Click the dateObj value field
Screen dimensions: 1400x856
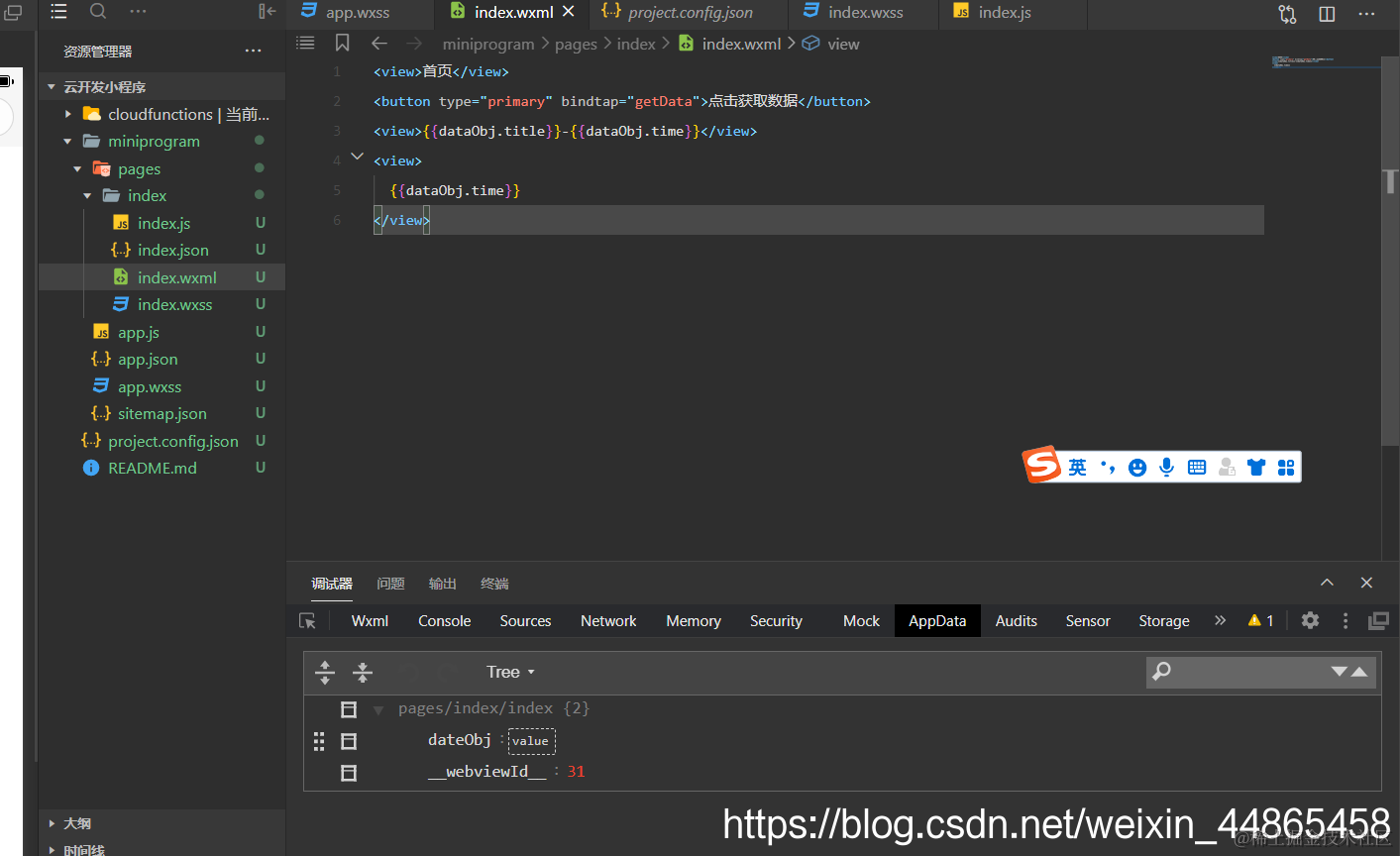point(532,741)
